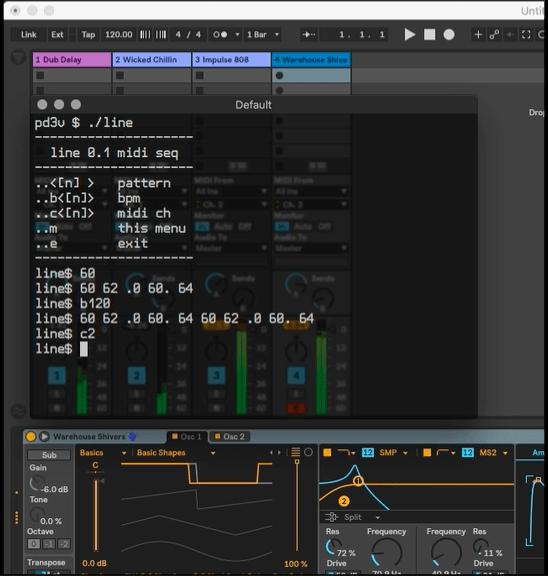Toggle Filter 2 orange activator square
Screen dimensions: 548x576
(x=427, y=453)
